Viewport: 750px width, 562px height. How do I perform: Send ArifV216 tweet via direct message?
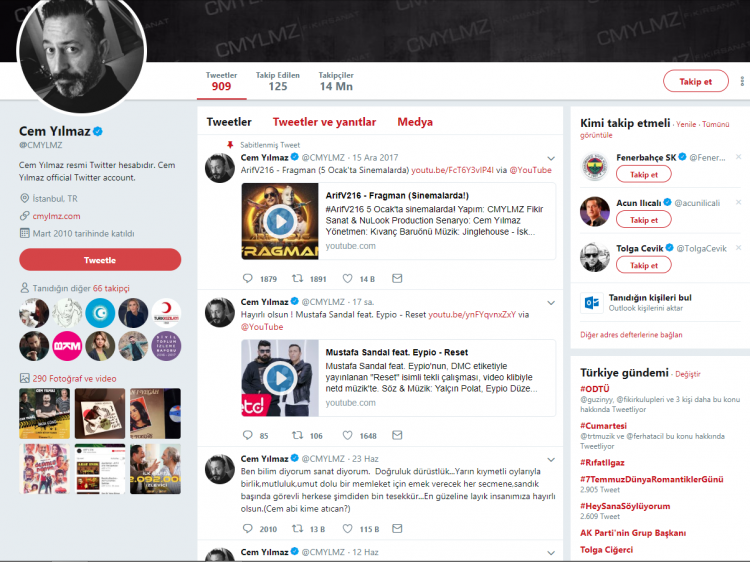point(397,278)
